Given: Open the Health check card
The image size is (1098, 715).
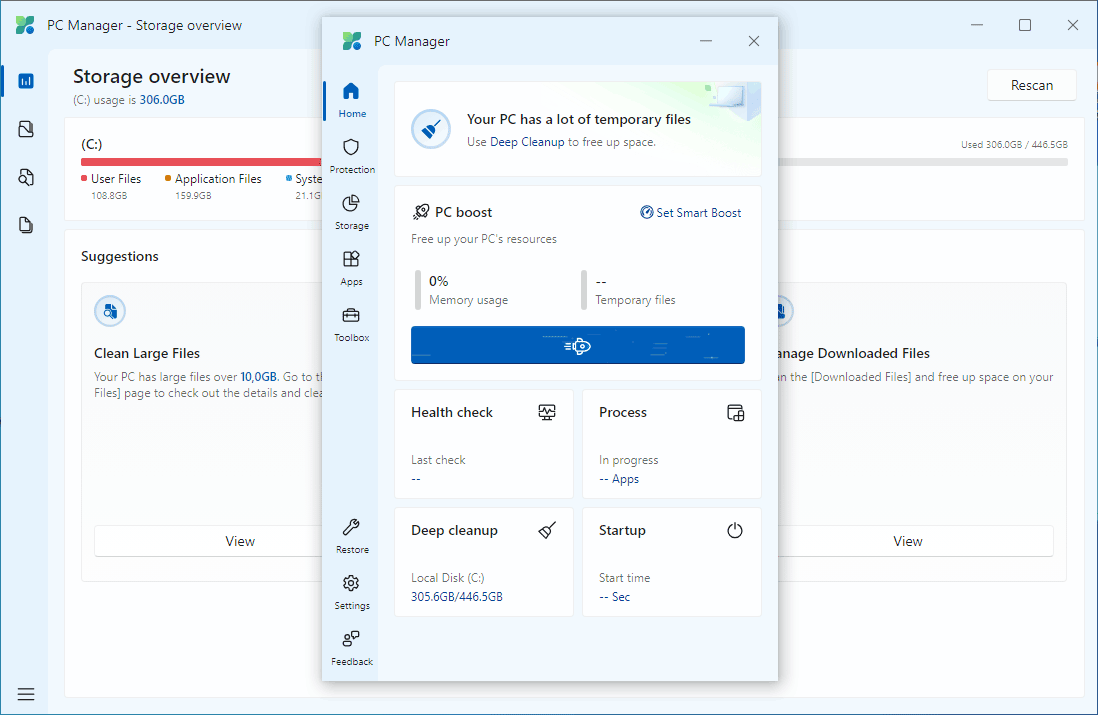Looking at the screenshot, I should tap(484, 444).
